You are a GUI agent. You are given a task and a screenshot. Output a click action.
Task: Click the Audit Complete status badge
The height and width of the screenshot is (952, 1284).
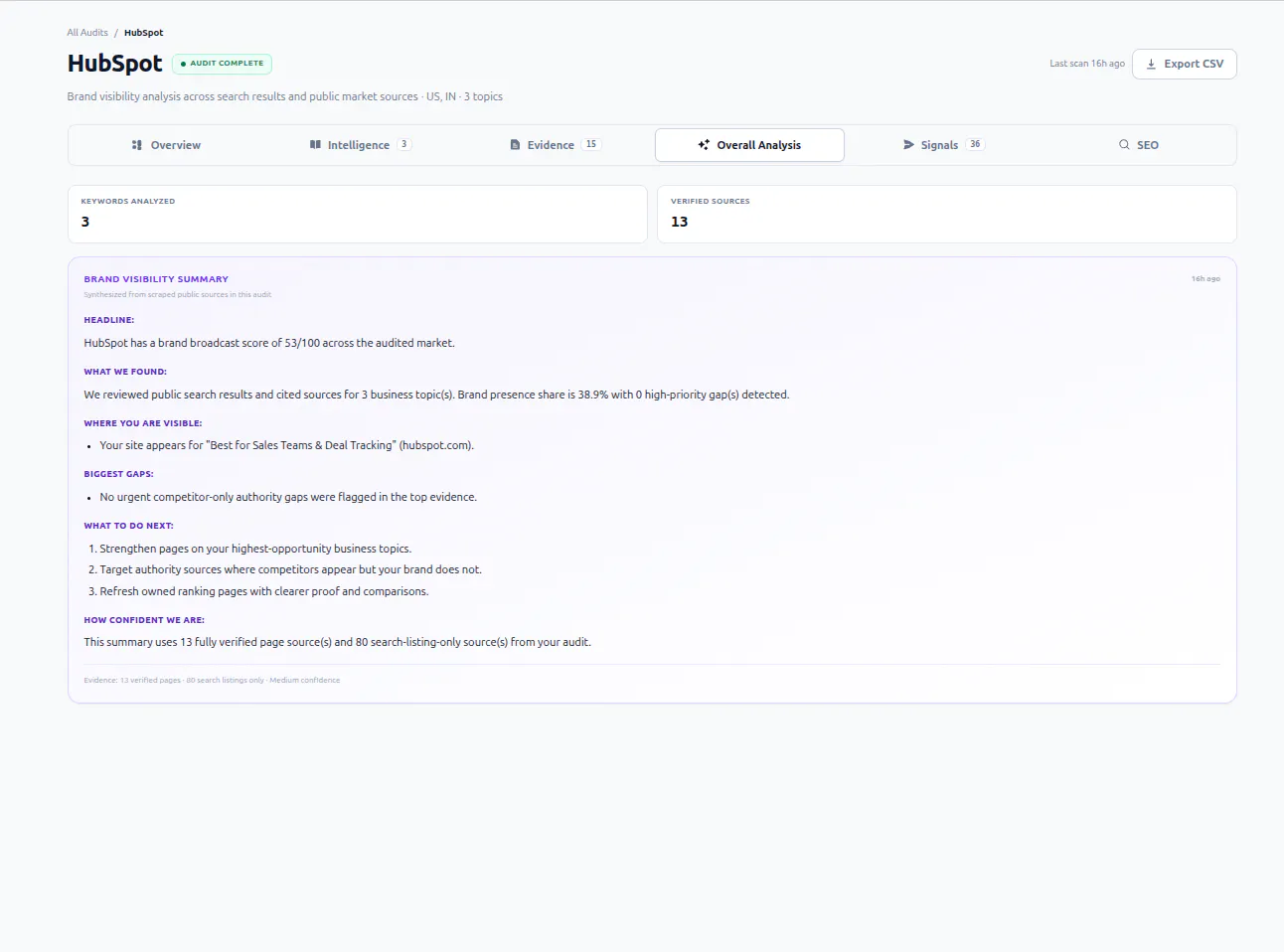point(223,64)
